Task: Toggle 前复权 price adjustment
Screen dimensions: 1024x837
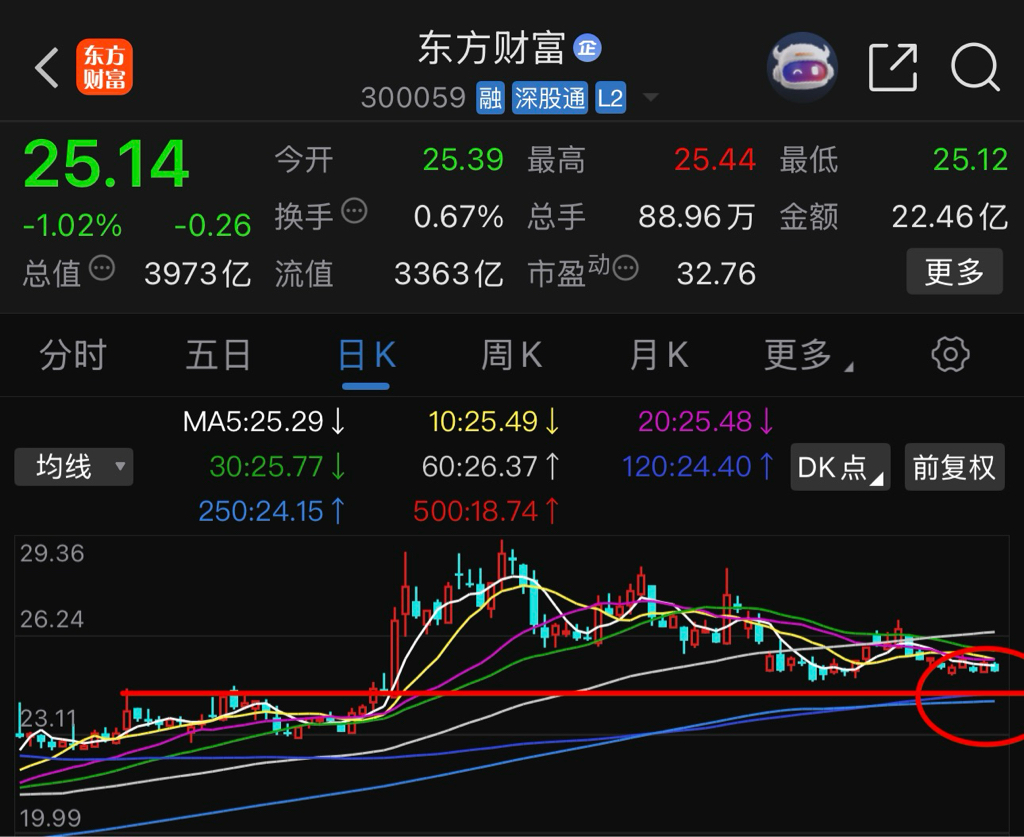Action: tap(954, 467)
